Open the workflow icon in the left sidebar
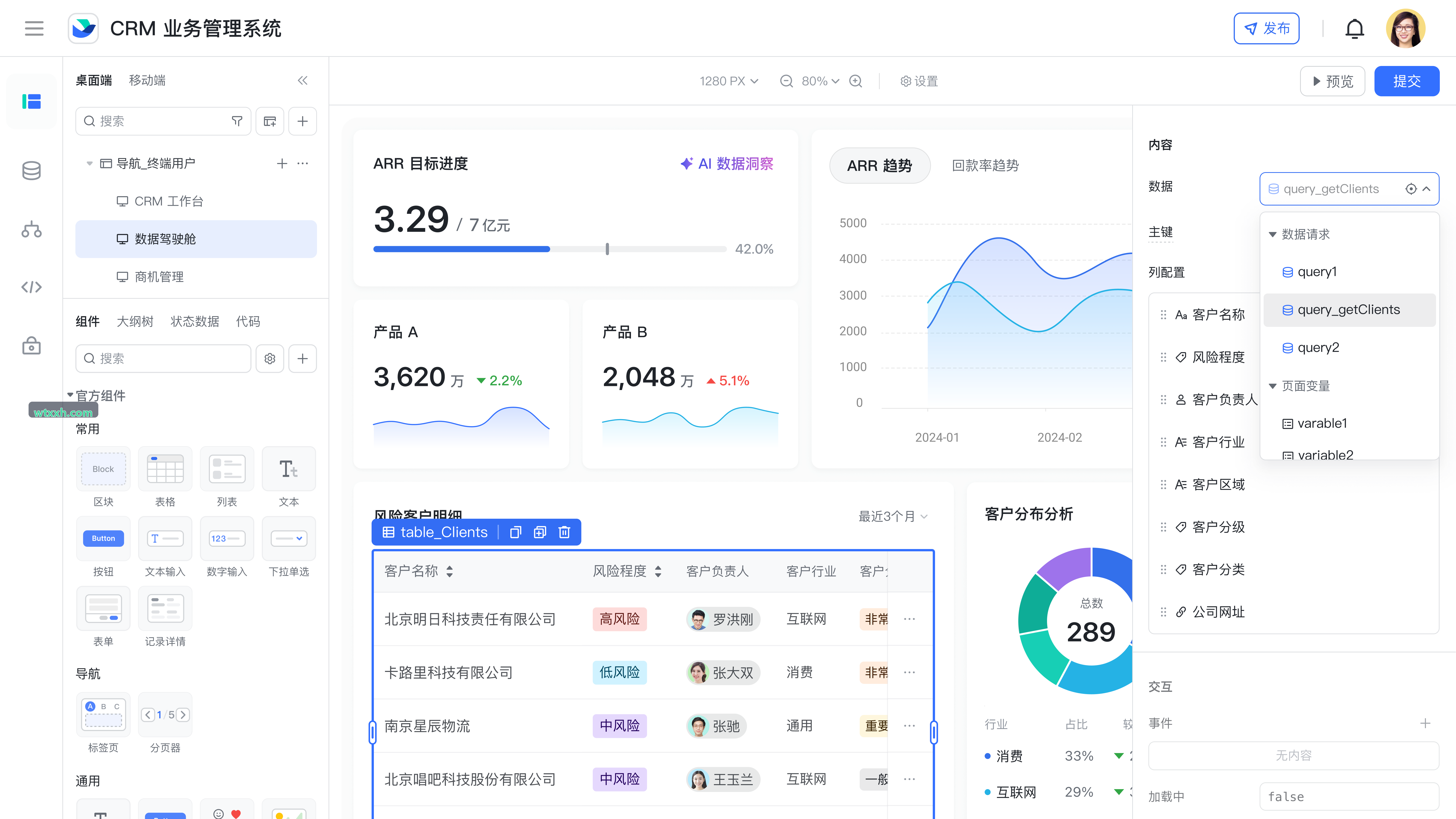The image size is (1456, 819). coord(32,229)
